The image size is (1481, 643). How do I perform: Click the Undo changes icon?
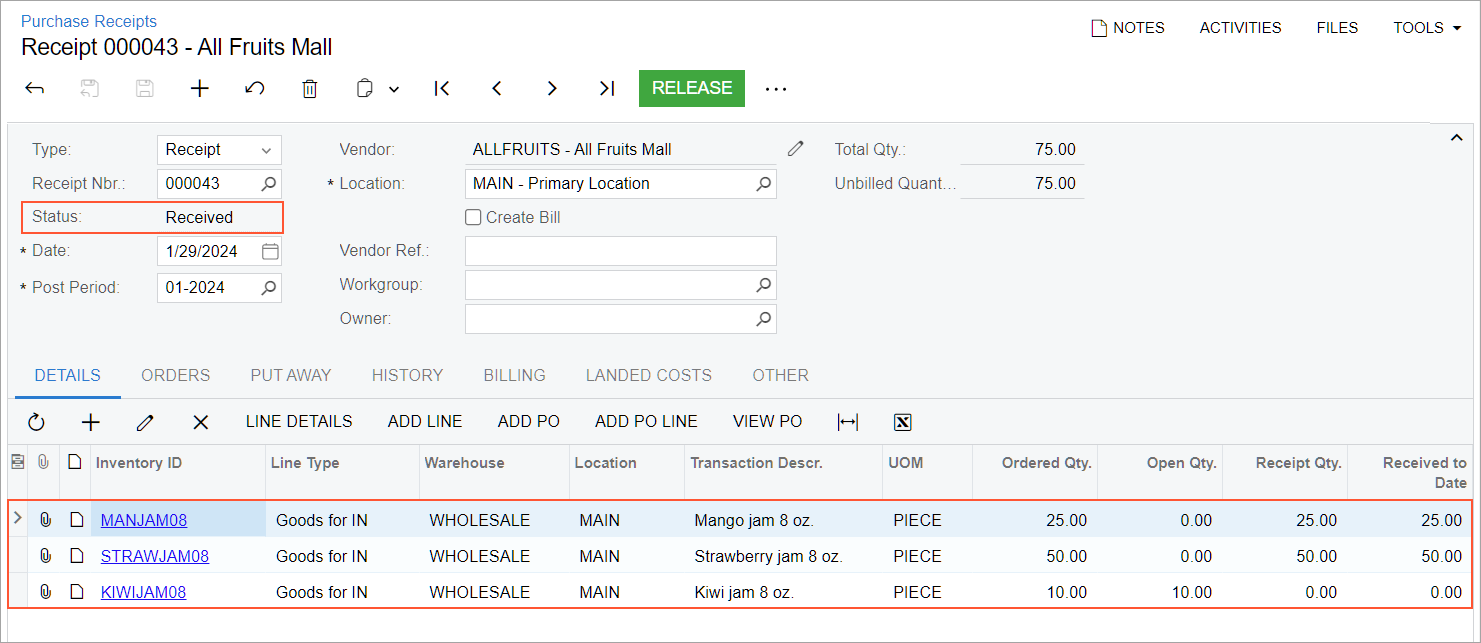(255, 89)
